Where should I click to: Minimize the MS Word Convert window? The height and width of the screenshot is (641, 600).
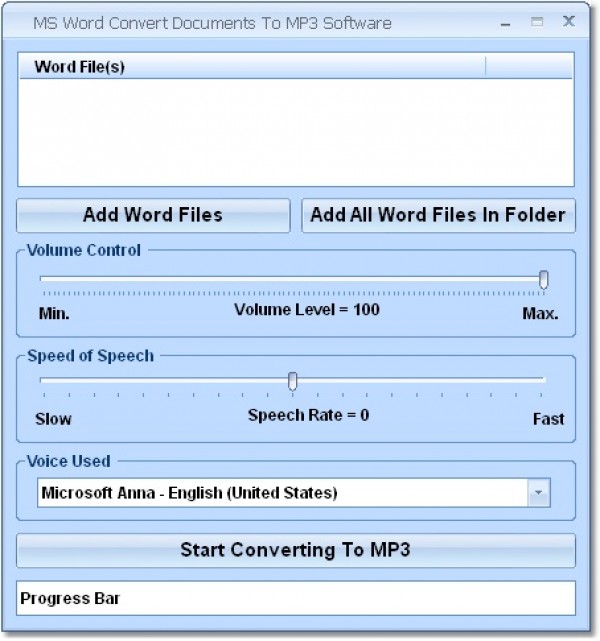(x=506, y=23)
